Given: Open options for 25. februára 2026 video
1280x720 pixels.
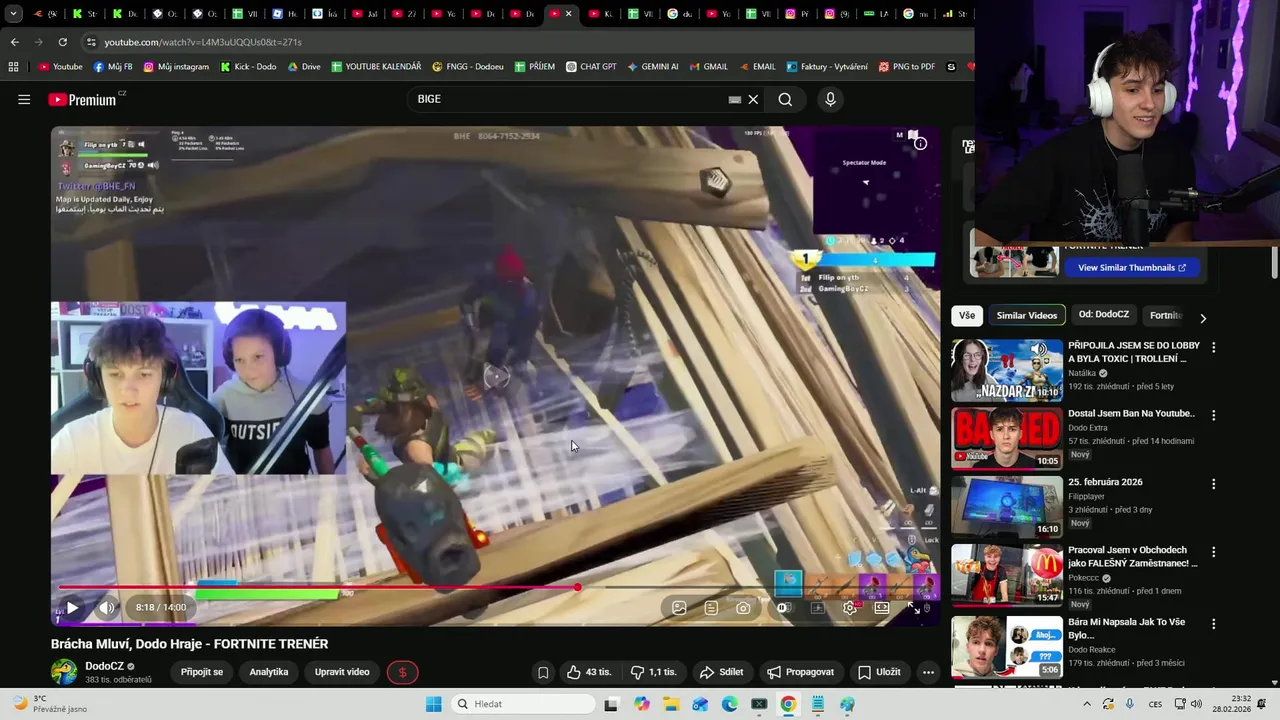Looking at the screenshot, I should click(1214, 484).
